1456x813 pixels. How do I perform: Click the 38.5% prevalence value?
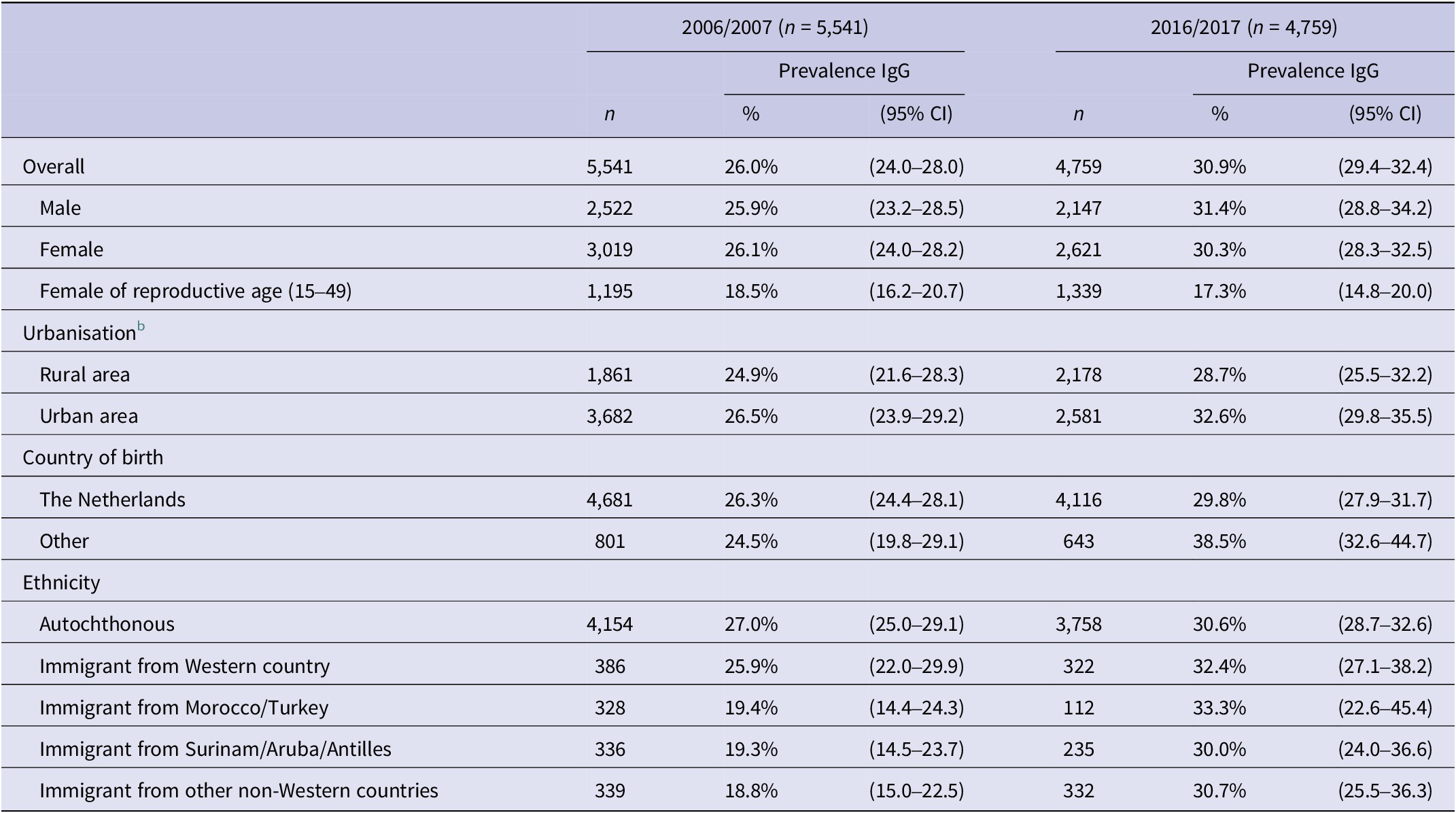coord(1219,541)
